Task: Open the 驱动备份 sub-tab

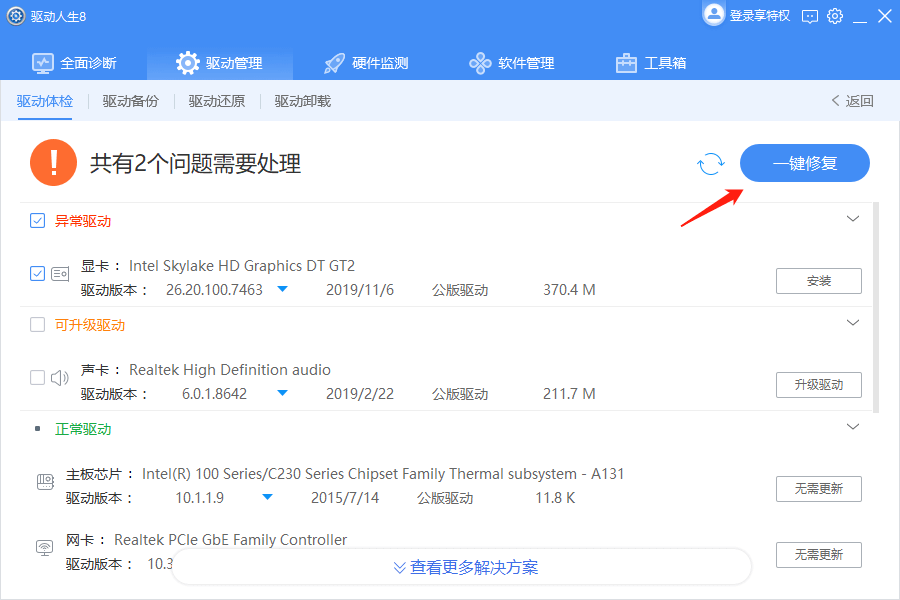Action: click(130, 101)
